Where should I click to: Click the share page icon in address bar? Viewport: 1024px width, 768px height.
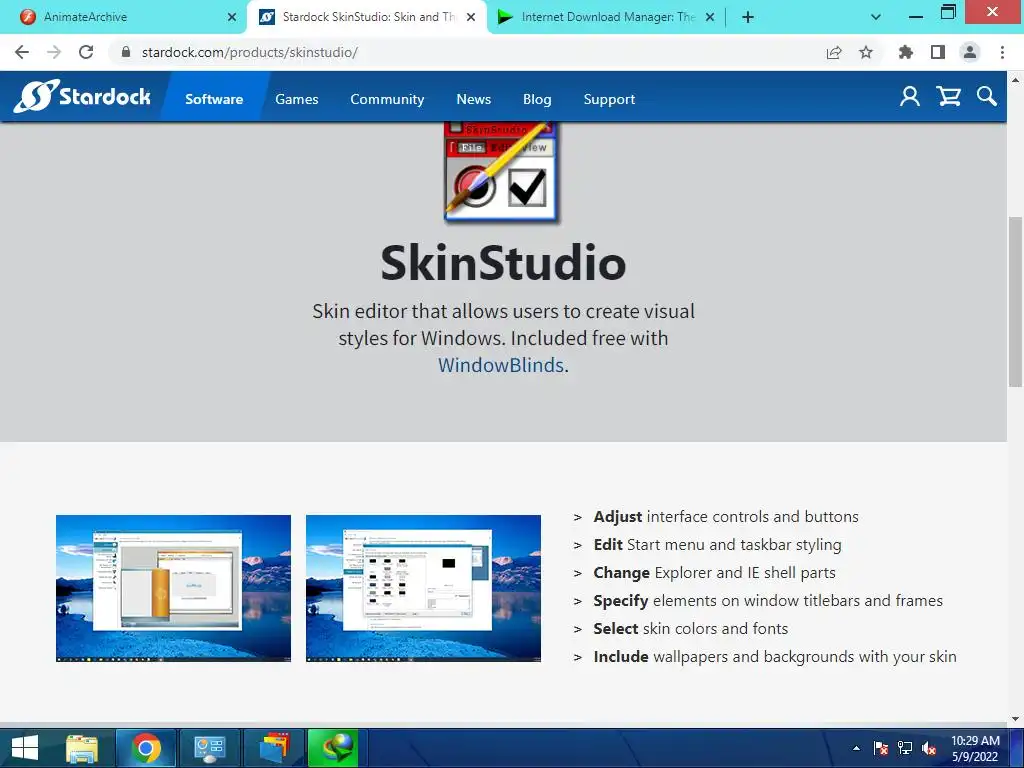pos(834,52)
